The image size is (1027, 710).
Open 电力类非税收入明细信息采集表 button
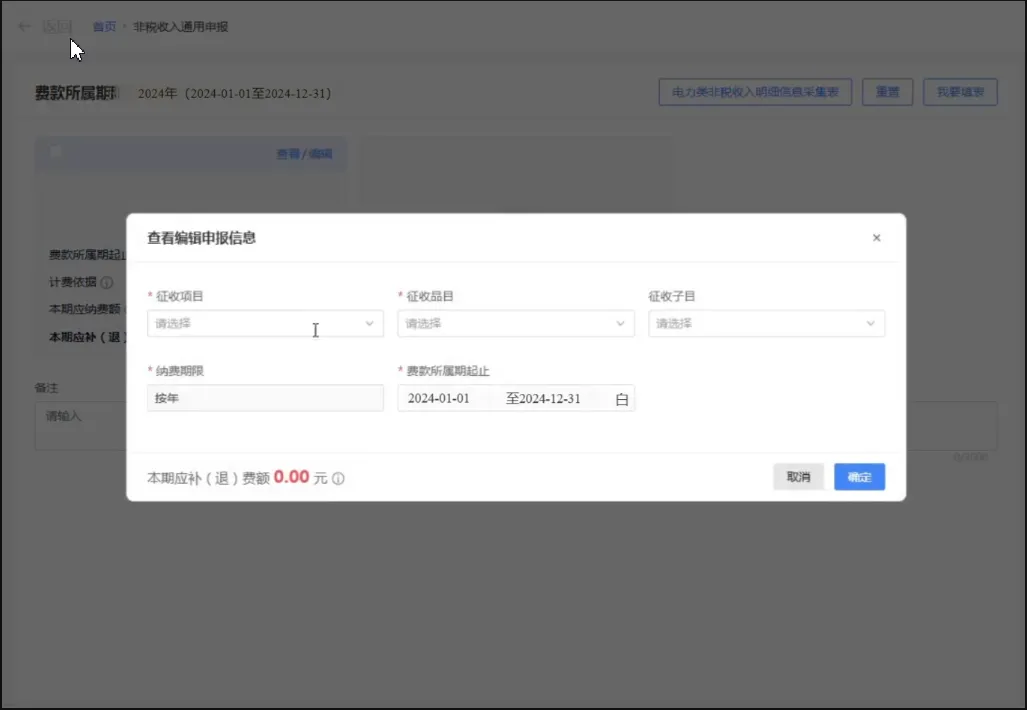(x=755, y=93)
